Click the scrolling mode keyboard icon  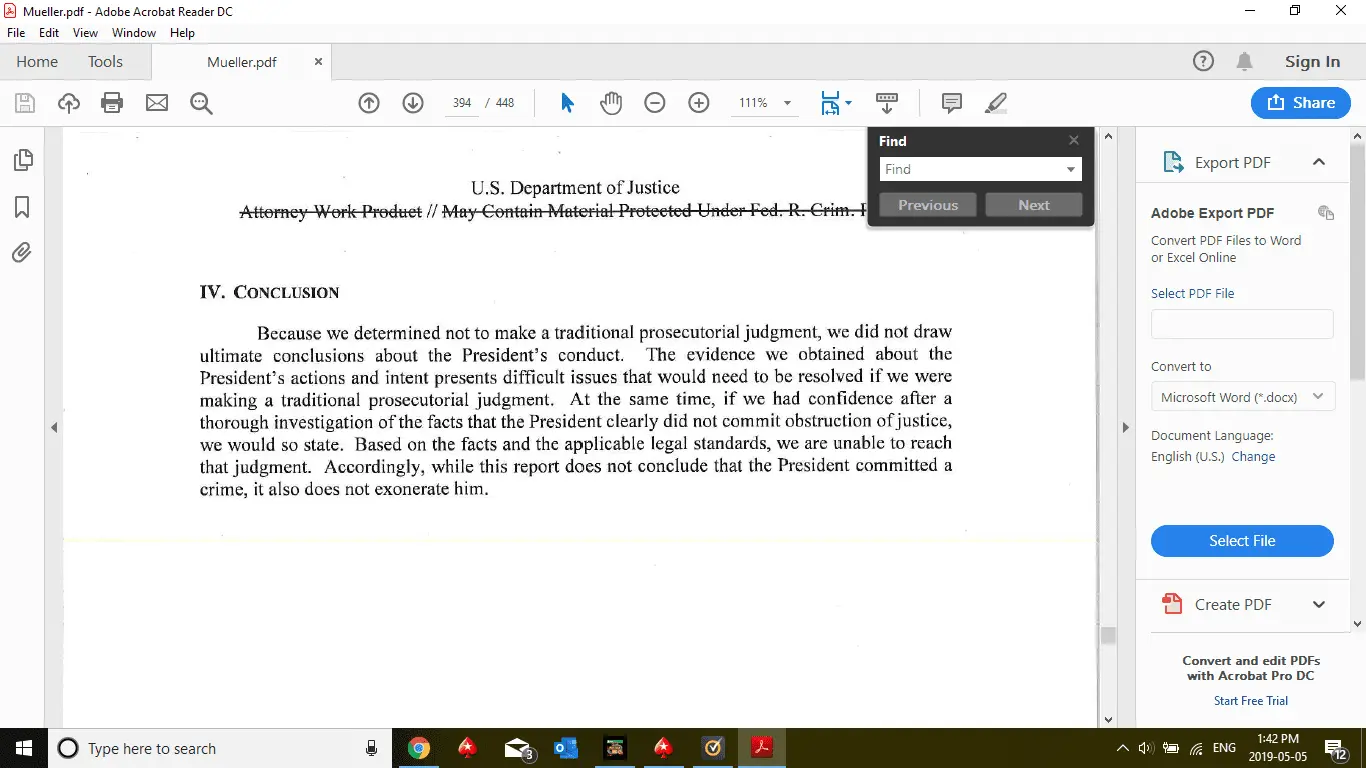(887, 103)
